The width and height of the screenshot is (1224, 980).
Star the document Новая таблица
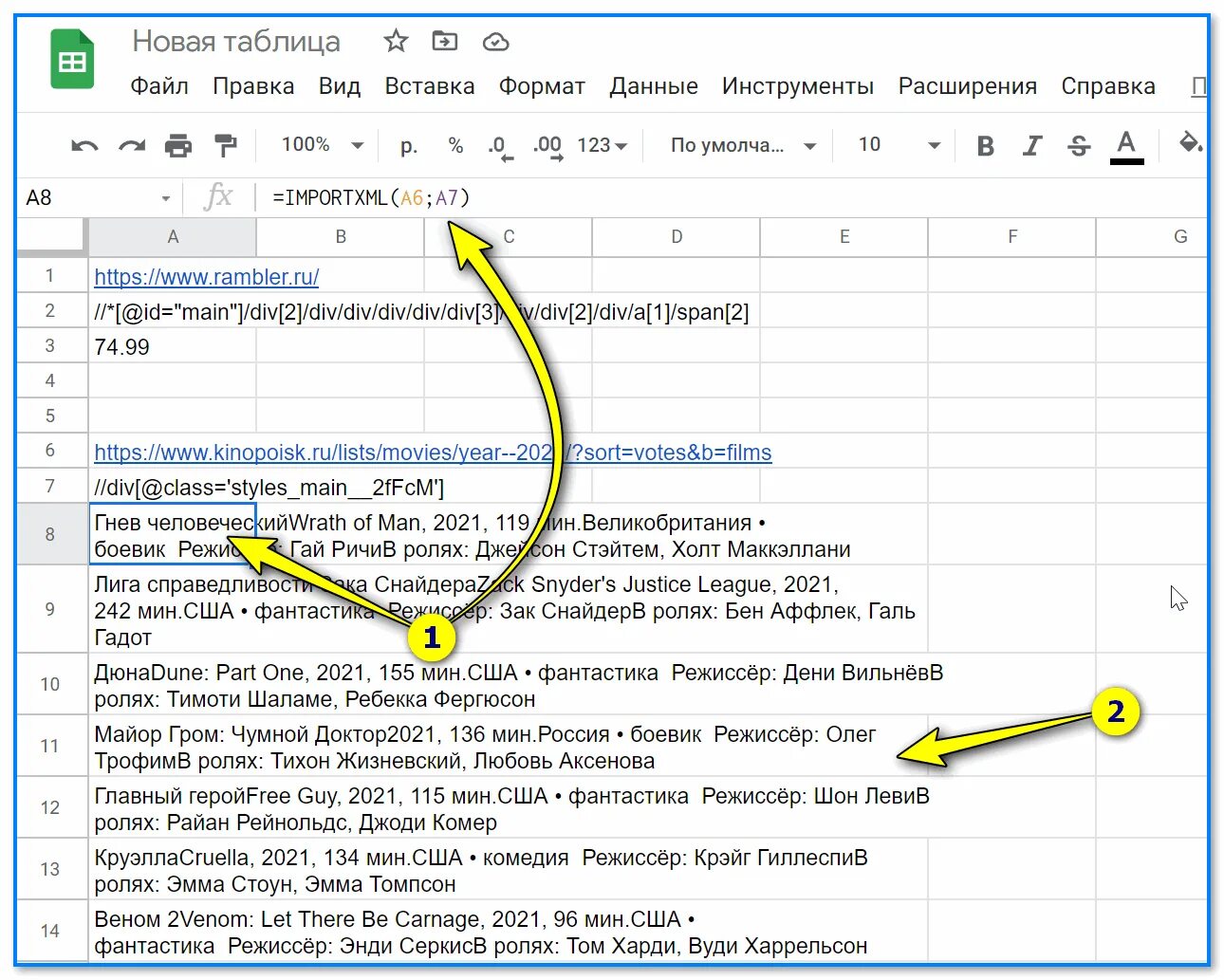tap(396, 41)
